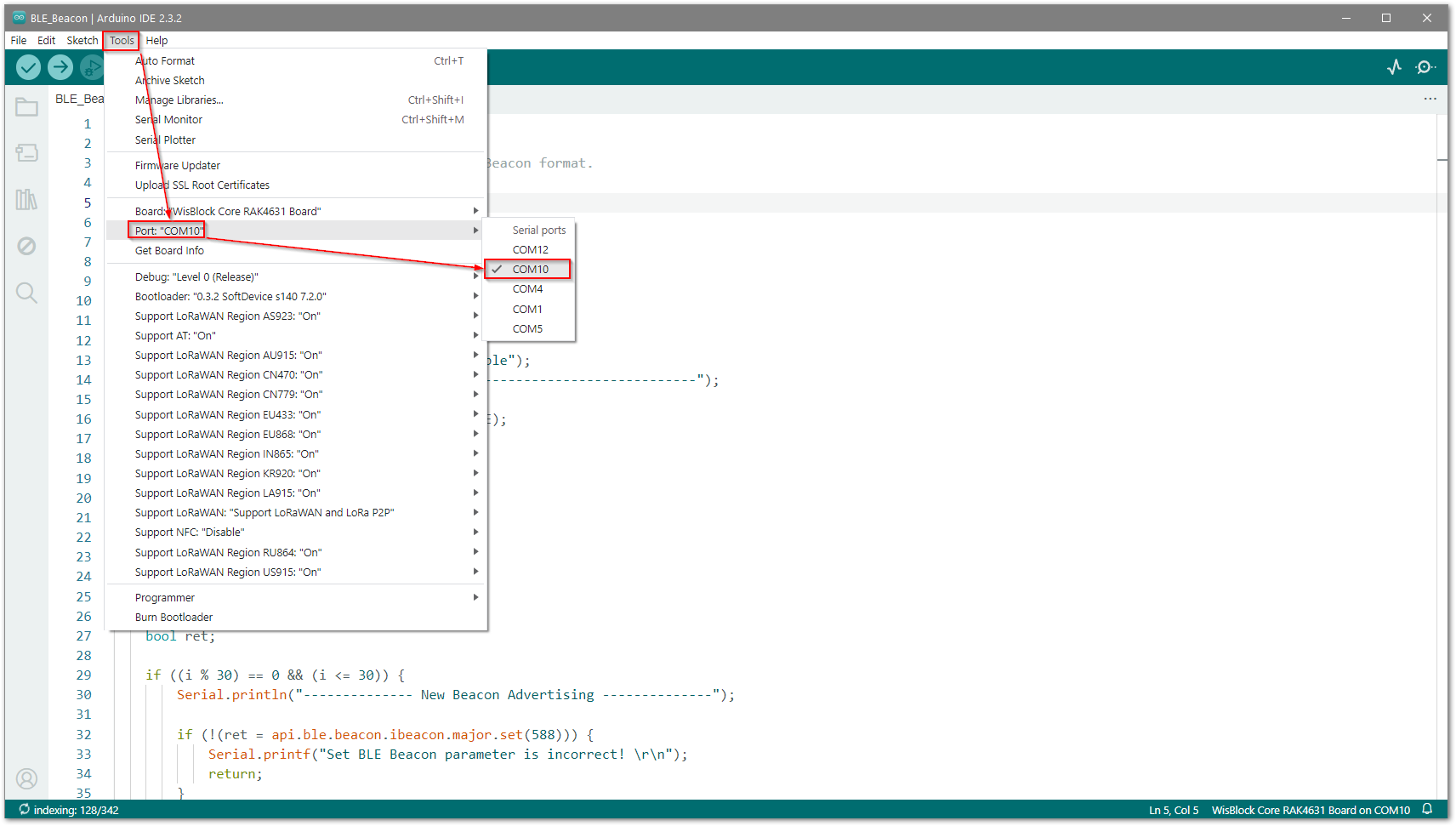1456x826 pixels.
Task: Expand the Debug Level 0 (Release) submenu
Action: 295,276
